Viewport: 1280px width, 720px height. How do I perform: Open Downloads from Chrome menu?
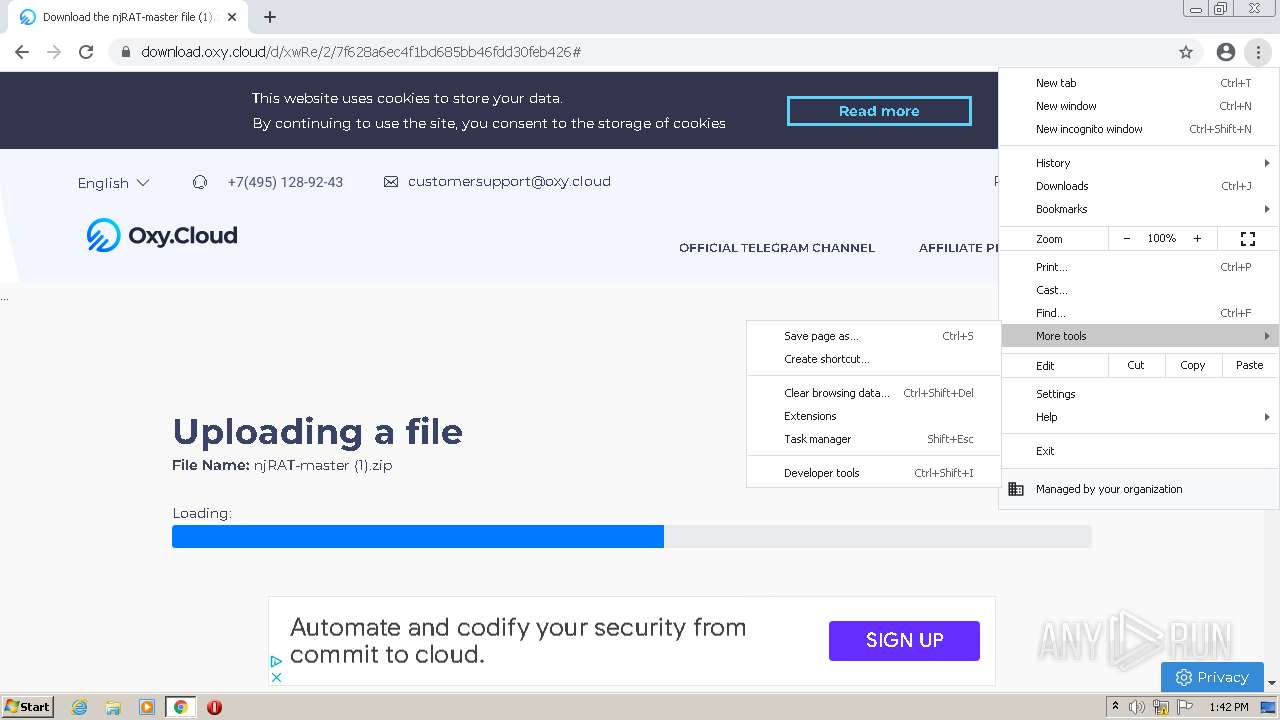point(1140,186)
